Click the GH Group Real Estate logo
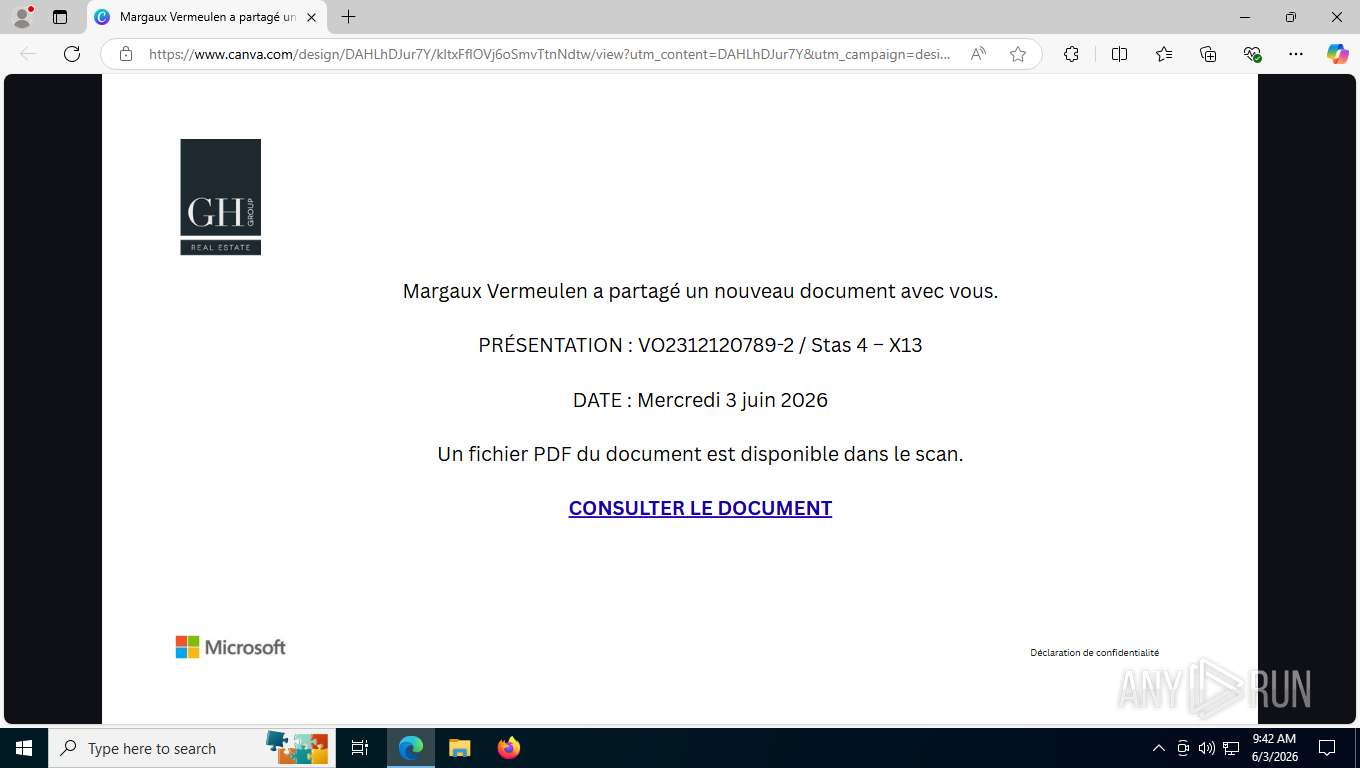This screenshot has height=768, width=1360. pyautogui.click(x=220, y=197)
